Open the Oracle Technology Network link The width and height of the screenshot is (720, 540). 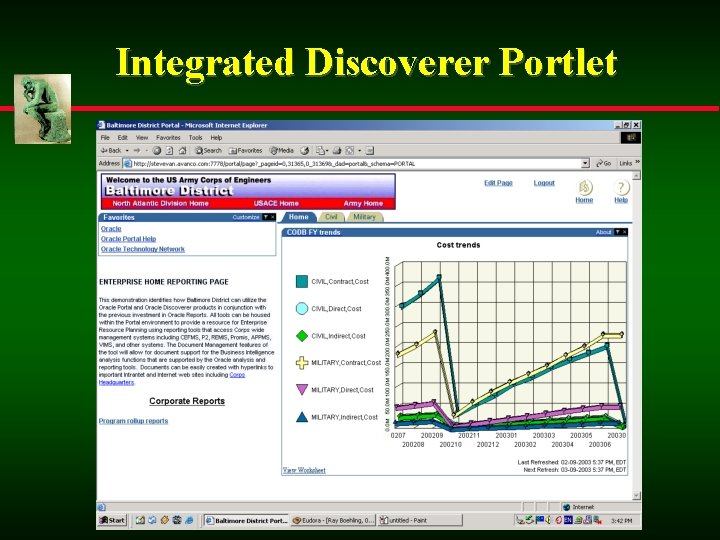(x=143, y=249)
